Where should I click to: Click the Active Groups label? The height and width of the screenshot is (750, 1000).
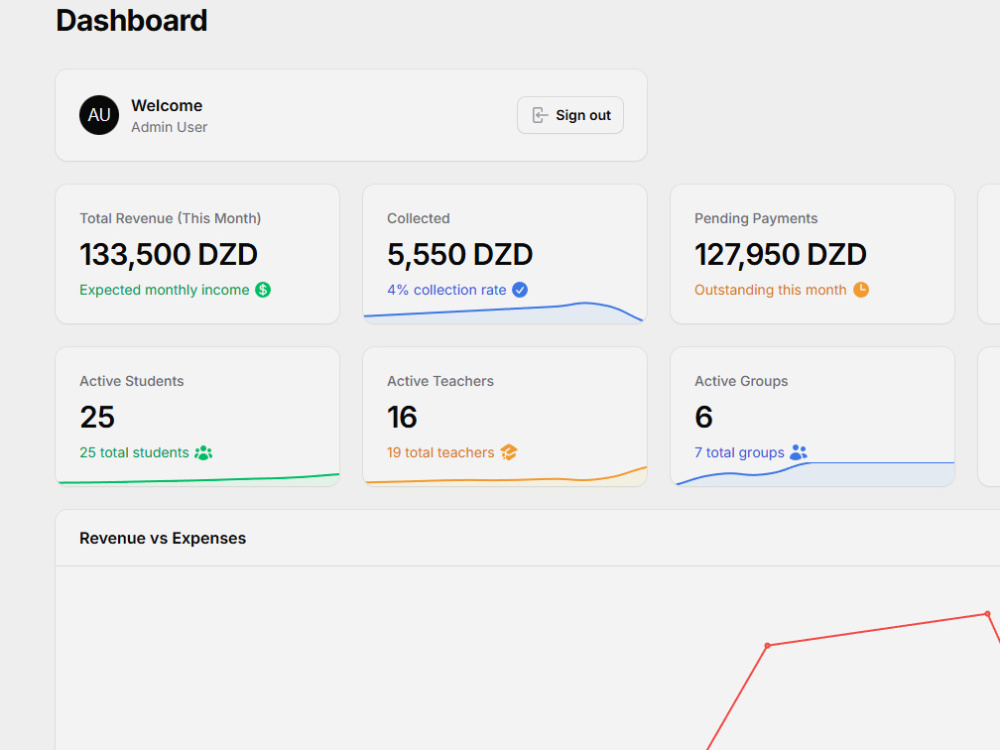click(741, 381)
